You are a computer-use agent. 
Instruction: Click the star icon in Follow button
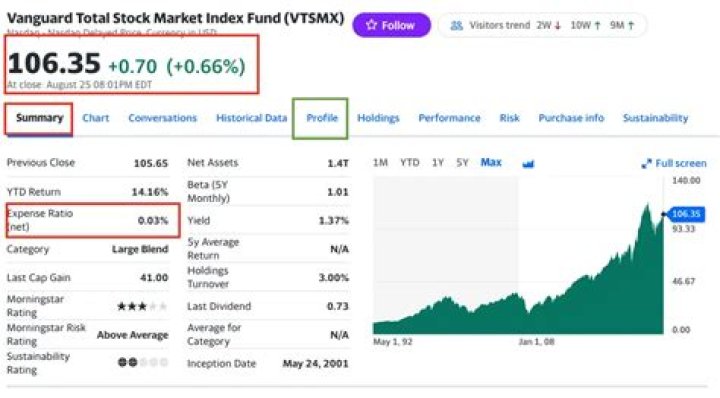(371, 25)
